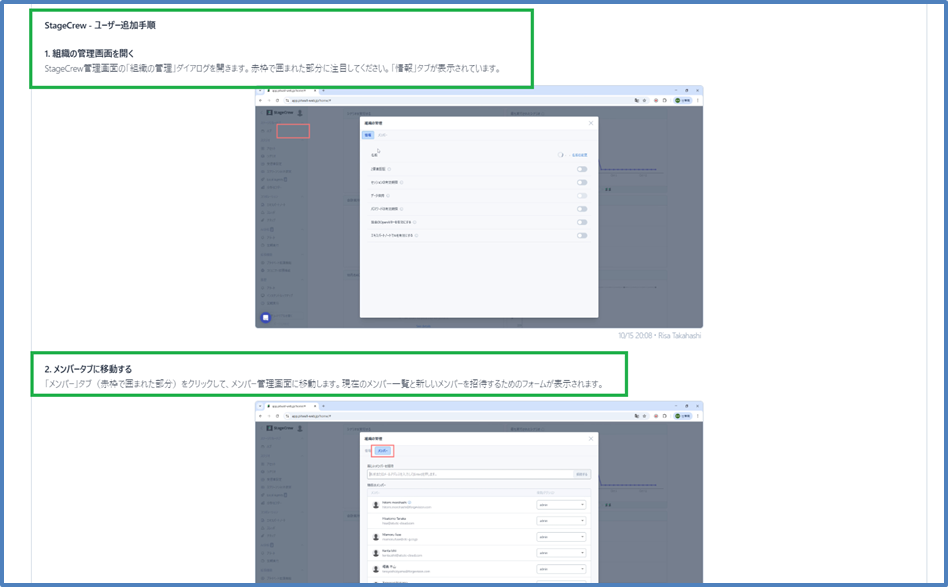Click Hisatomo Tanaka name in member list
The width and height of the screenshot is (948, 587).
(x=394, y=518)
